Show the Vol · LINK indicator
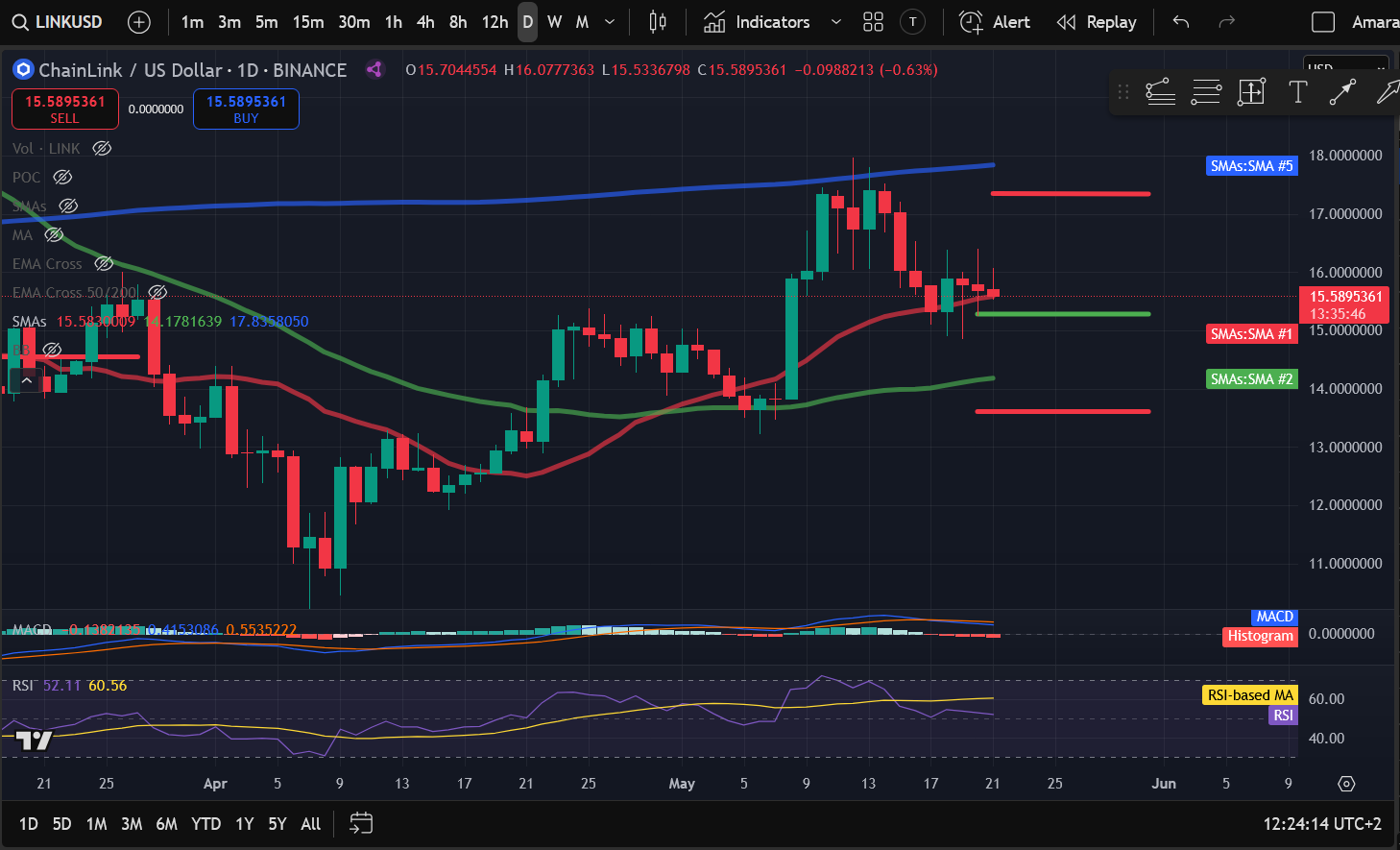This screenshot has height=850, width=1400. click(x=102, y=148)
